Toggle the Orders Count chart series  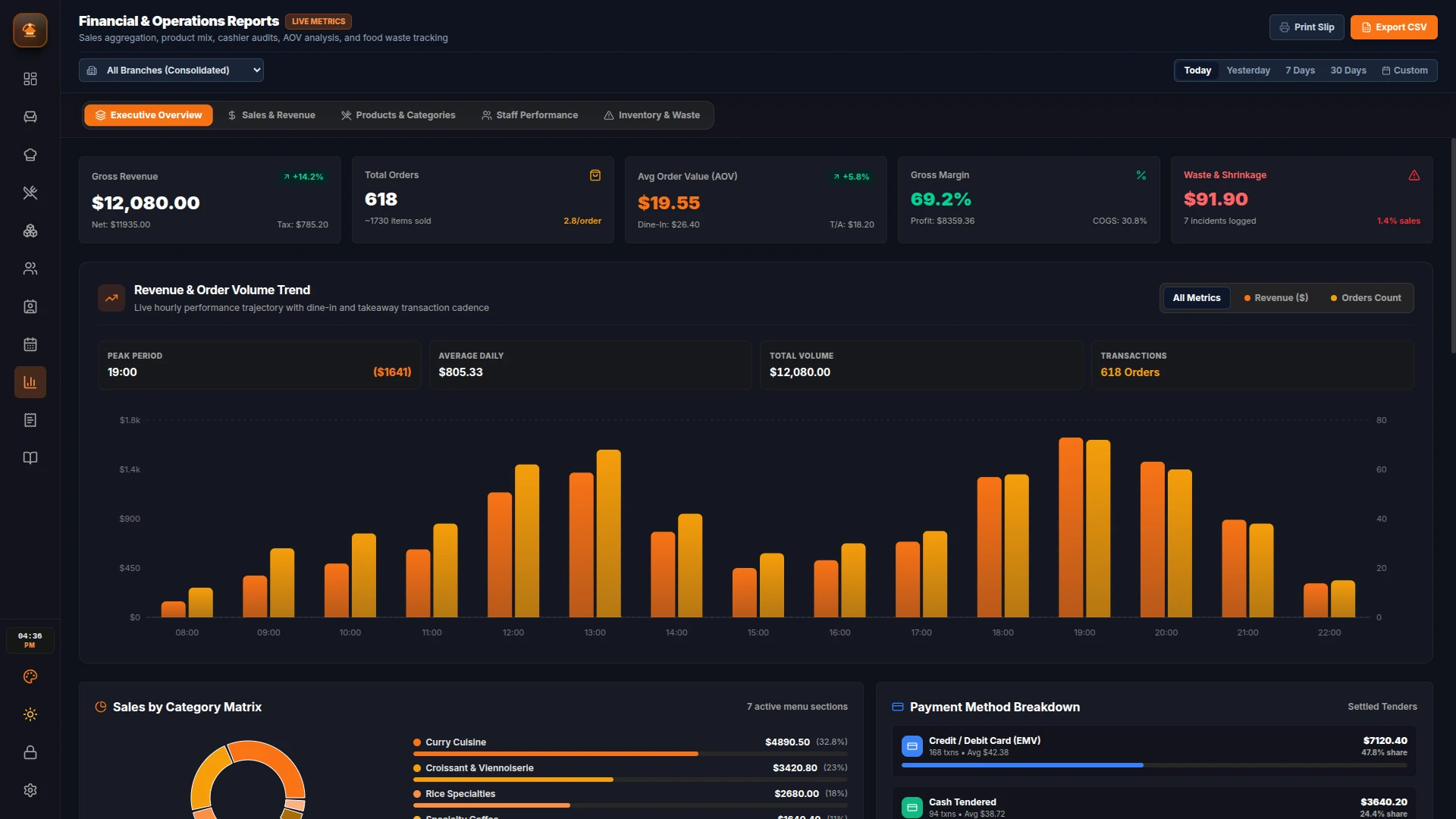pyautogui.click(x=1365, y=298)
